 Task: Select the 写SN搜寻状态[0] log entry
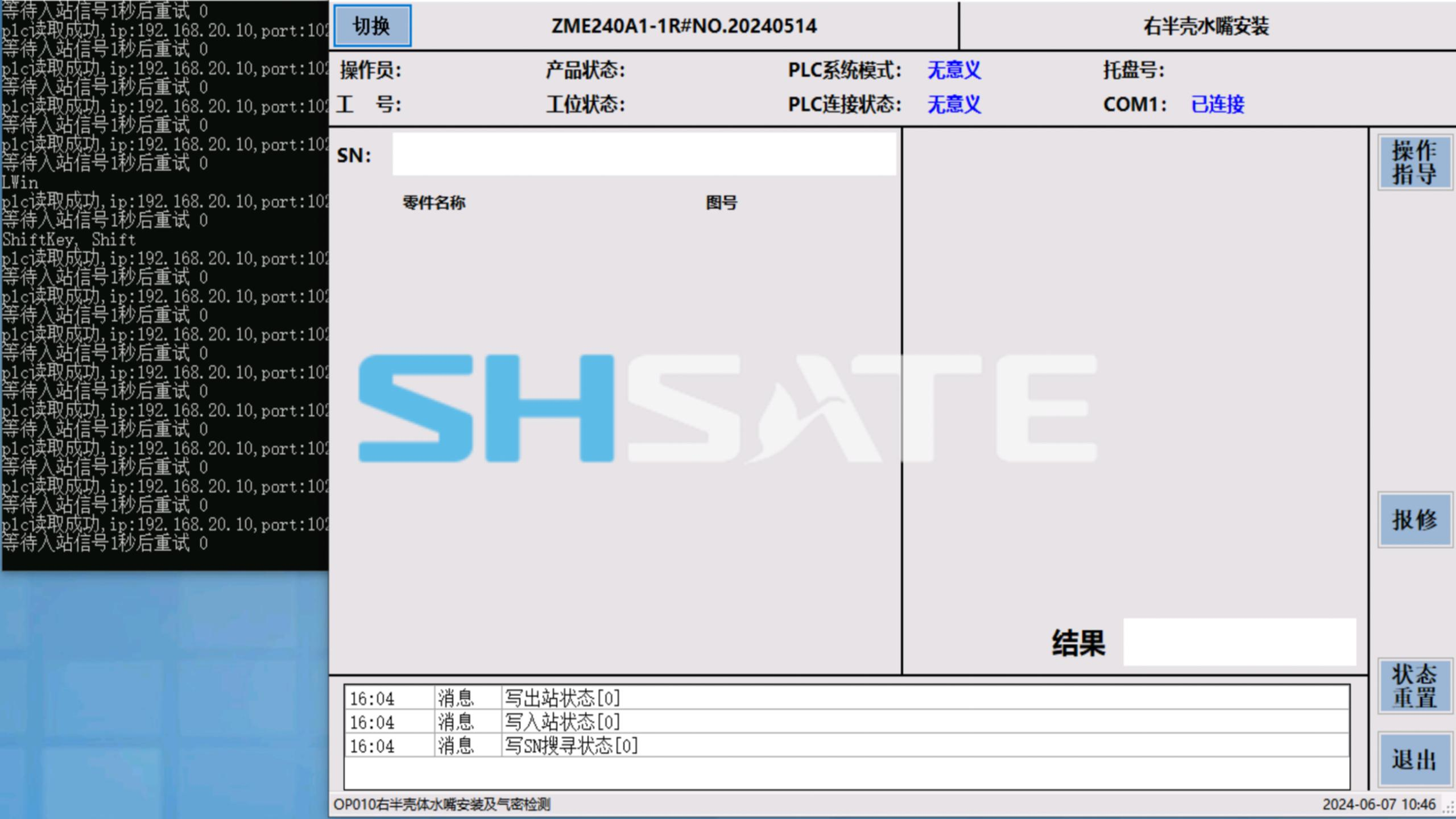tap(571, 746)
